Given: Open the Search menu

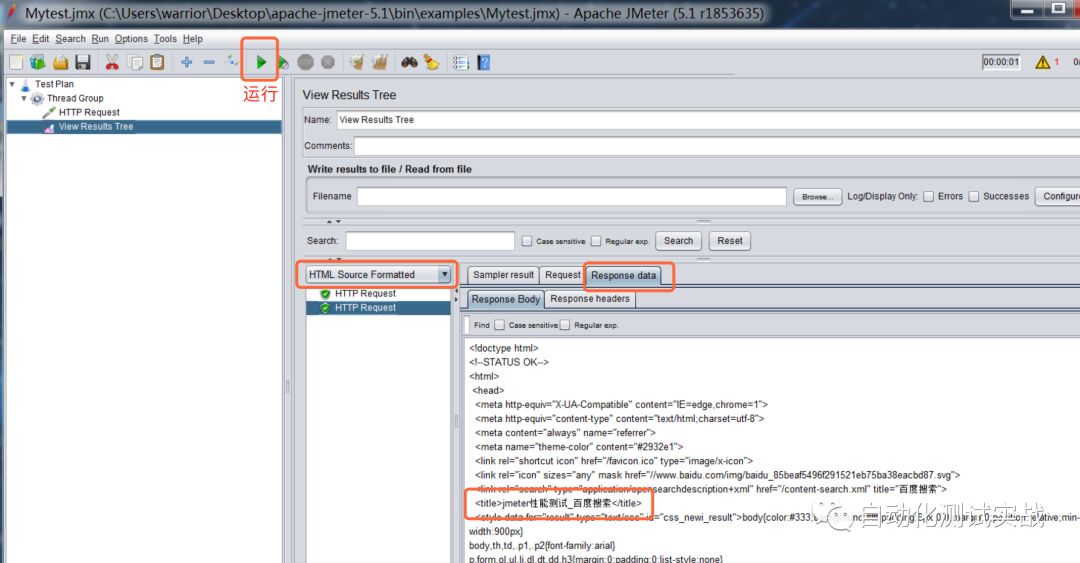Looking at the screenshot, I should (70, 39).
